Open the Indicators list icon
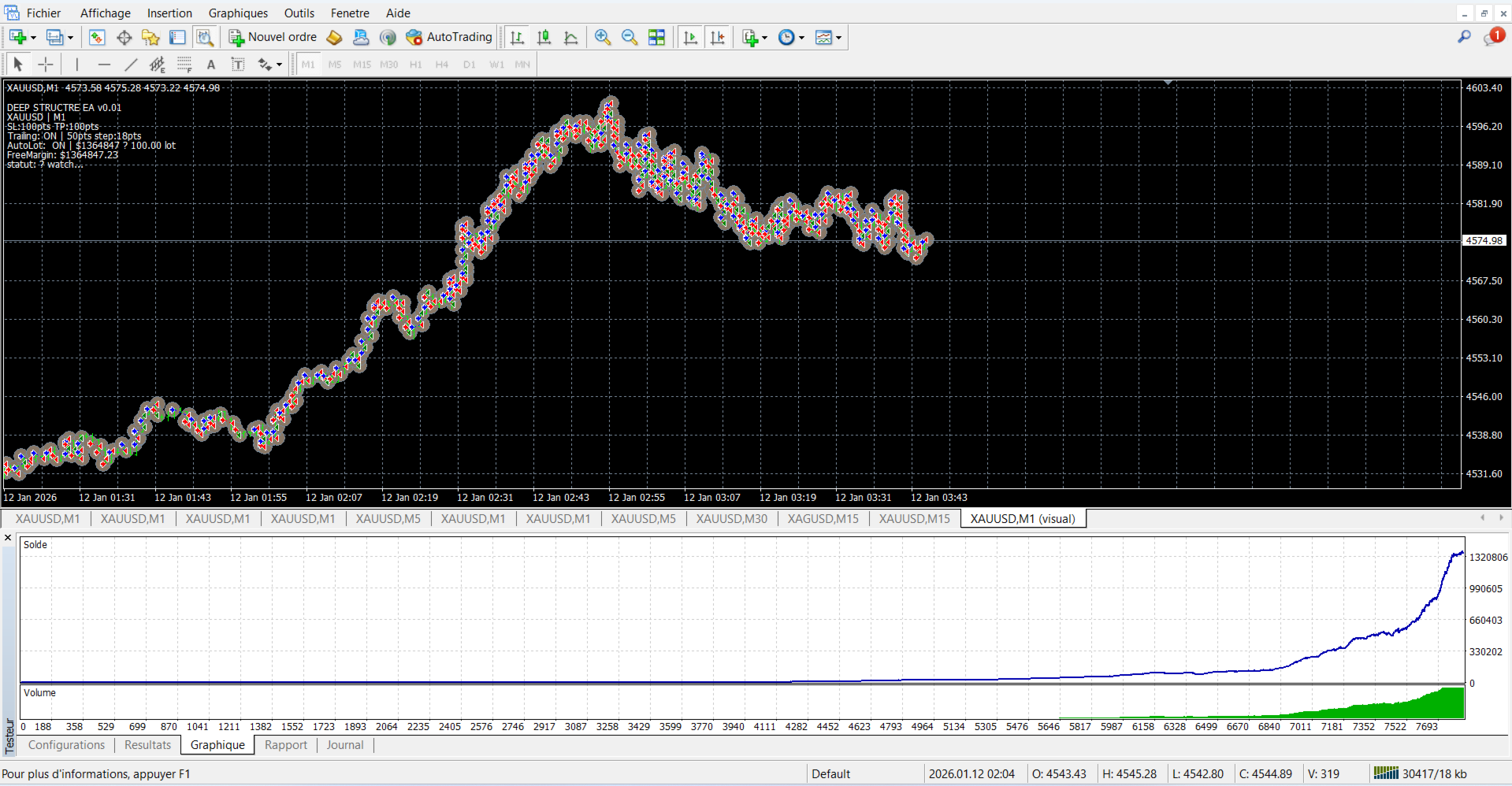This screenshot has width=1512, height=786. click(x=750, y=37)
